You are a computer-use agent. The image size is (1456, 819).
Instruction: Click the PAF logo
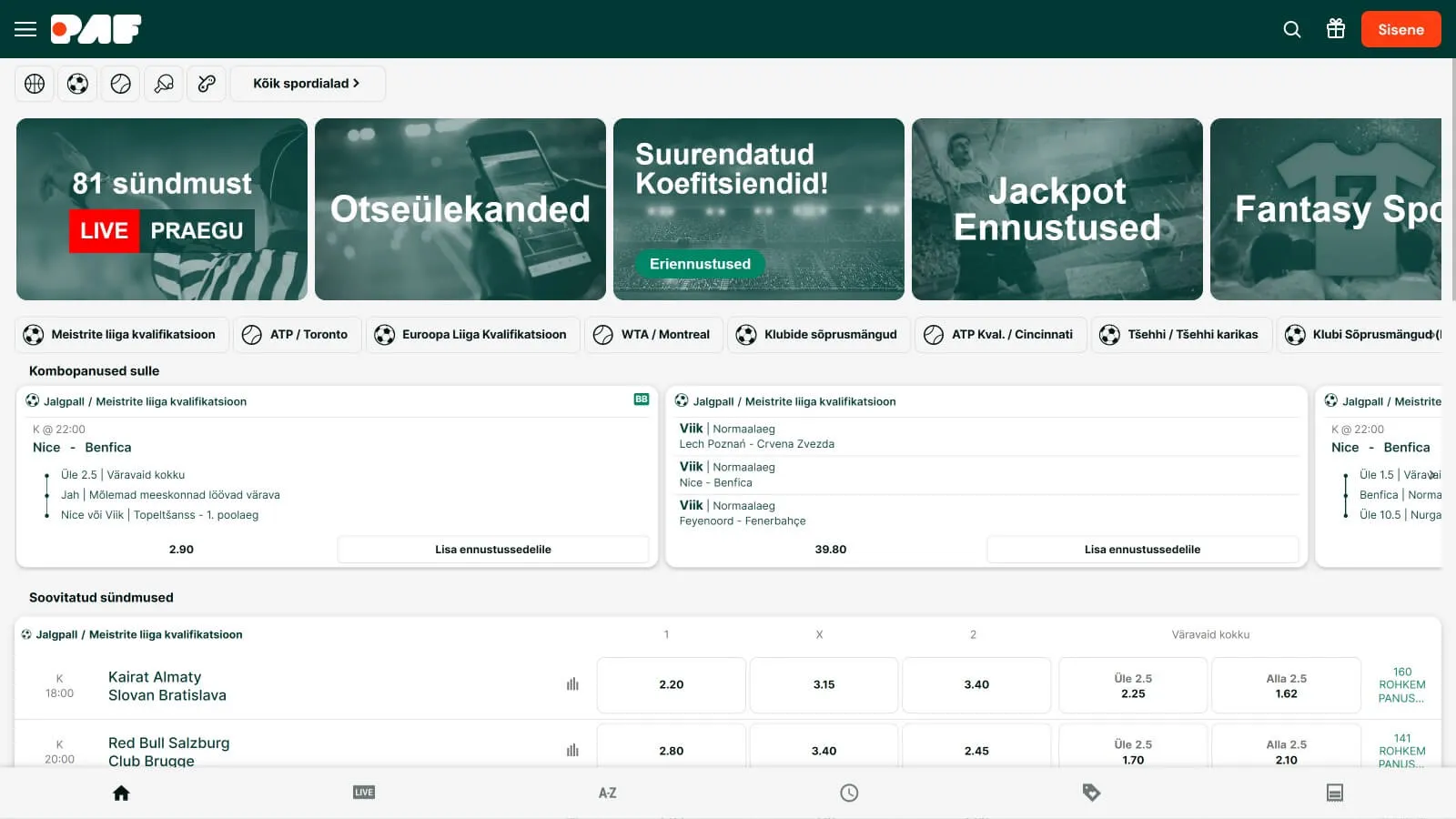tap(96, 29)
